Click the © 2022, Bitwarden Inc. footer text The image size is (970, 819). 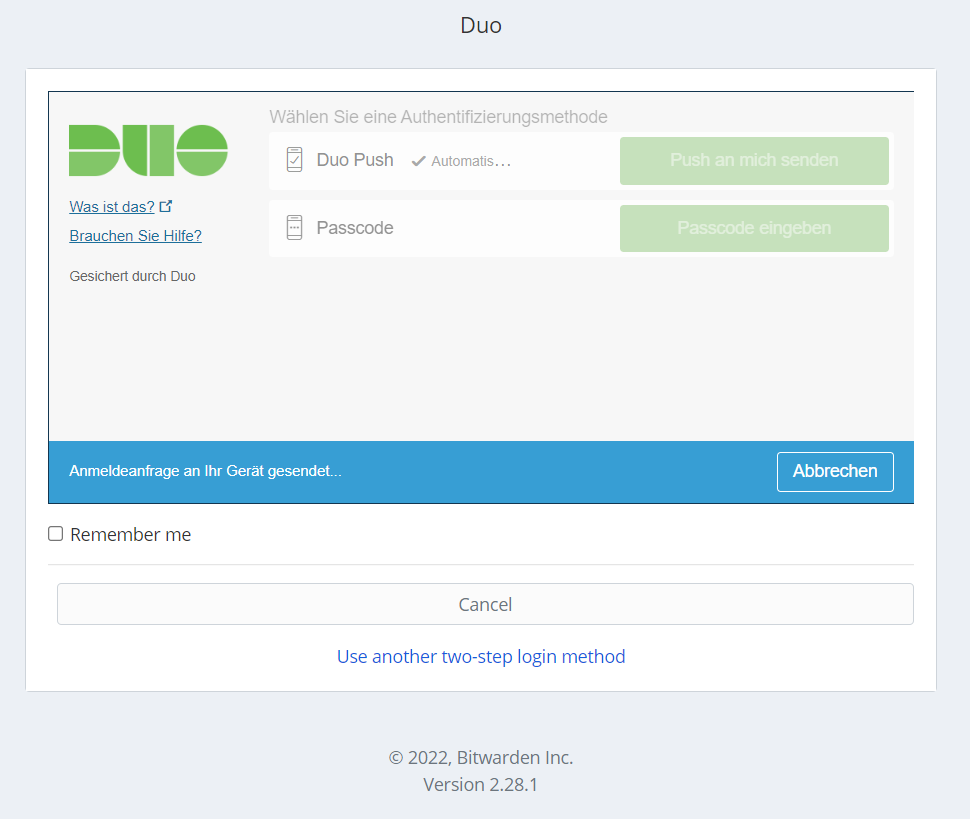point(481,758)
